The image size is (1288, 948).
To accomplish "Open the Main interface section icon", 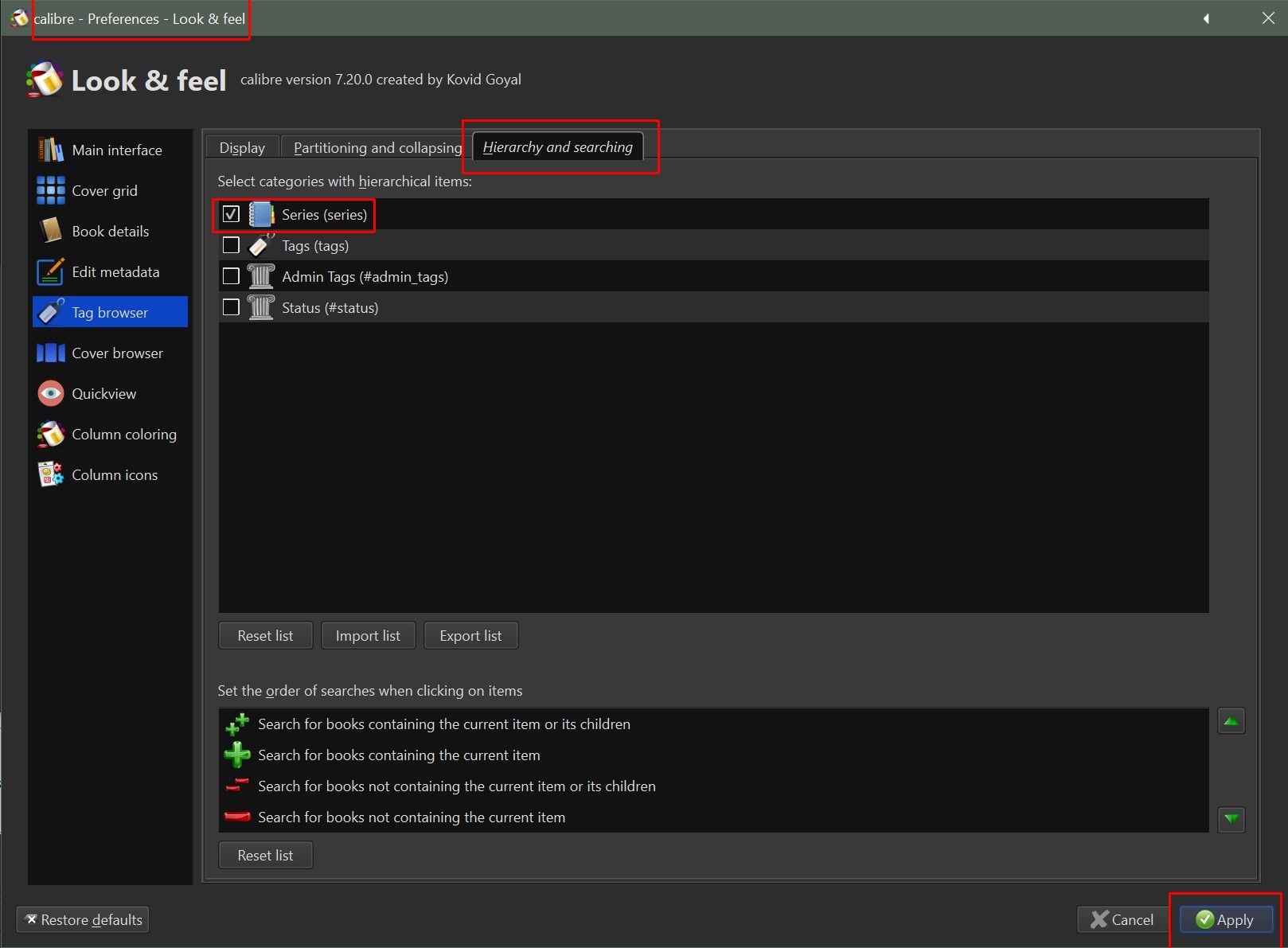I will pos(51,150).
